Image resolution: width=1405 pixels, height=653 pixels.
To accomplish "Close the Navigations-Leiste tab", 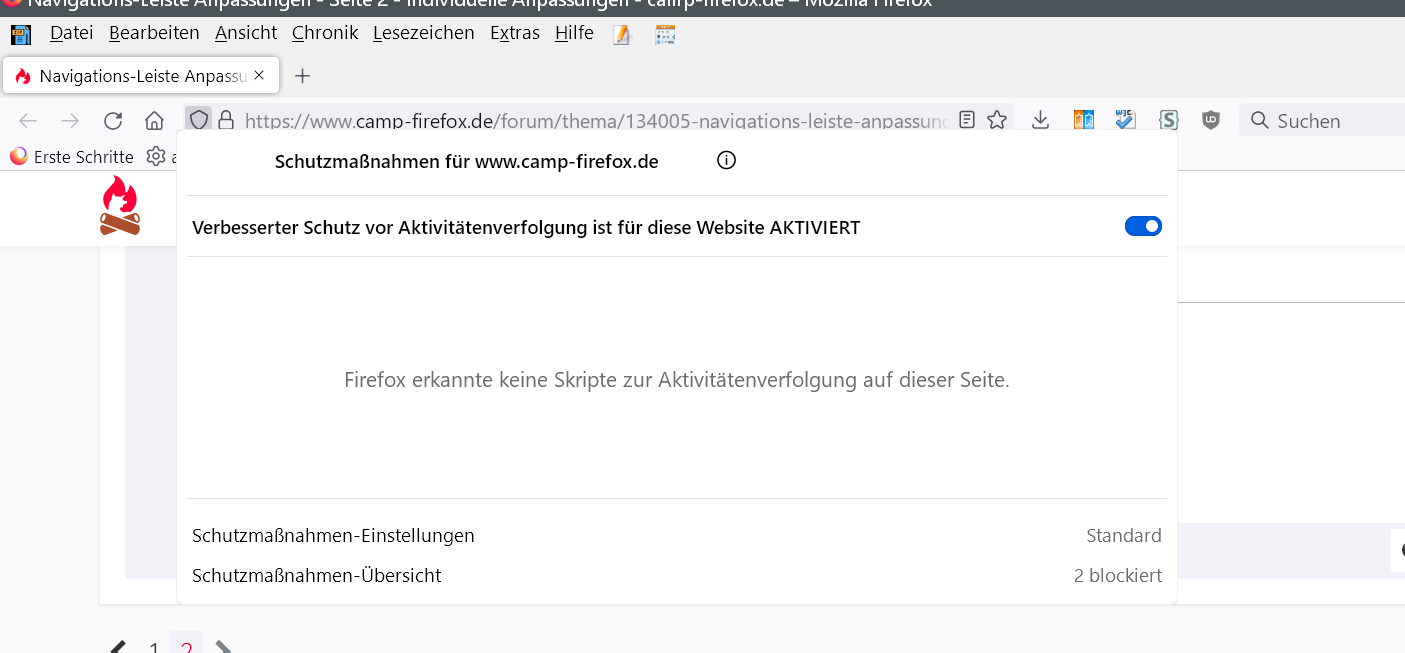I will [260, 75].
